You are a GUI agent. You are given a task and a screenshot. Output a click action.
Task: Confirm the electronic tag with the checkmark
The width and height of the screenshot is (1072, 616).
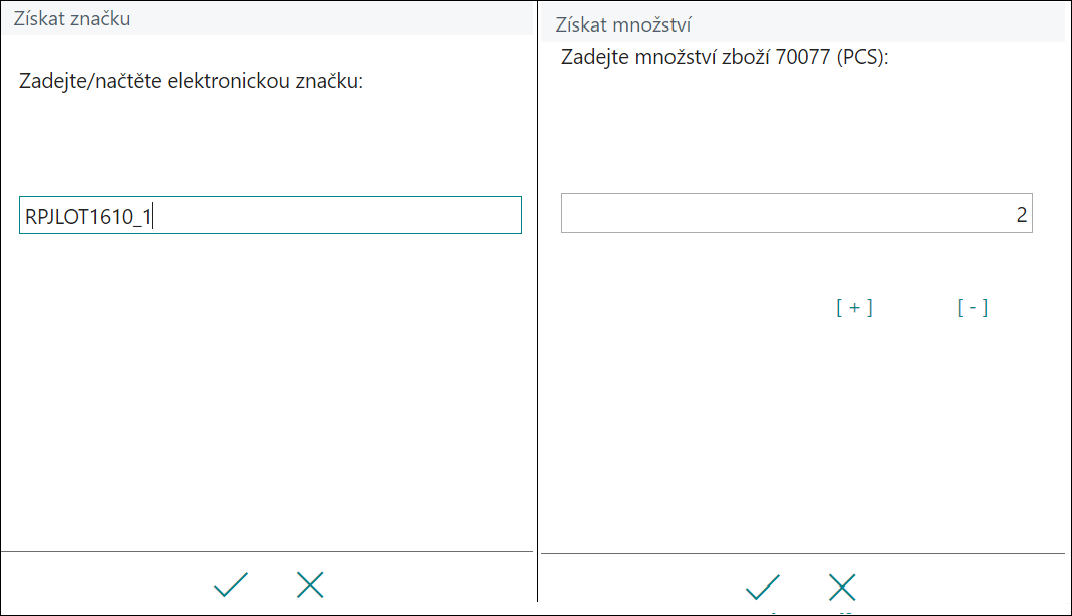pyautogui.click(x=230, y=585)
